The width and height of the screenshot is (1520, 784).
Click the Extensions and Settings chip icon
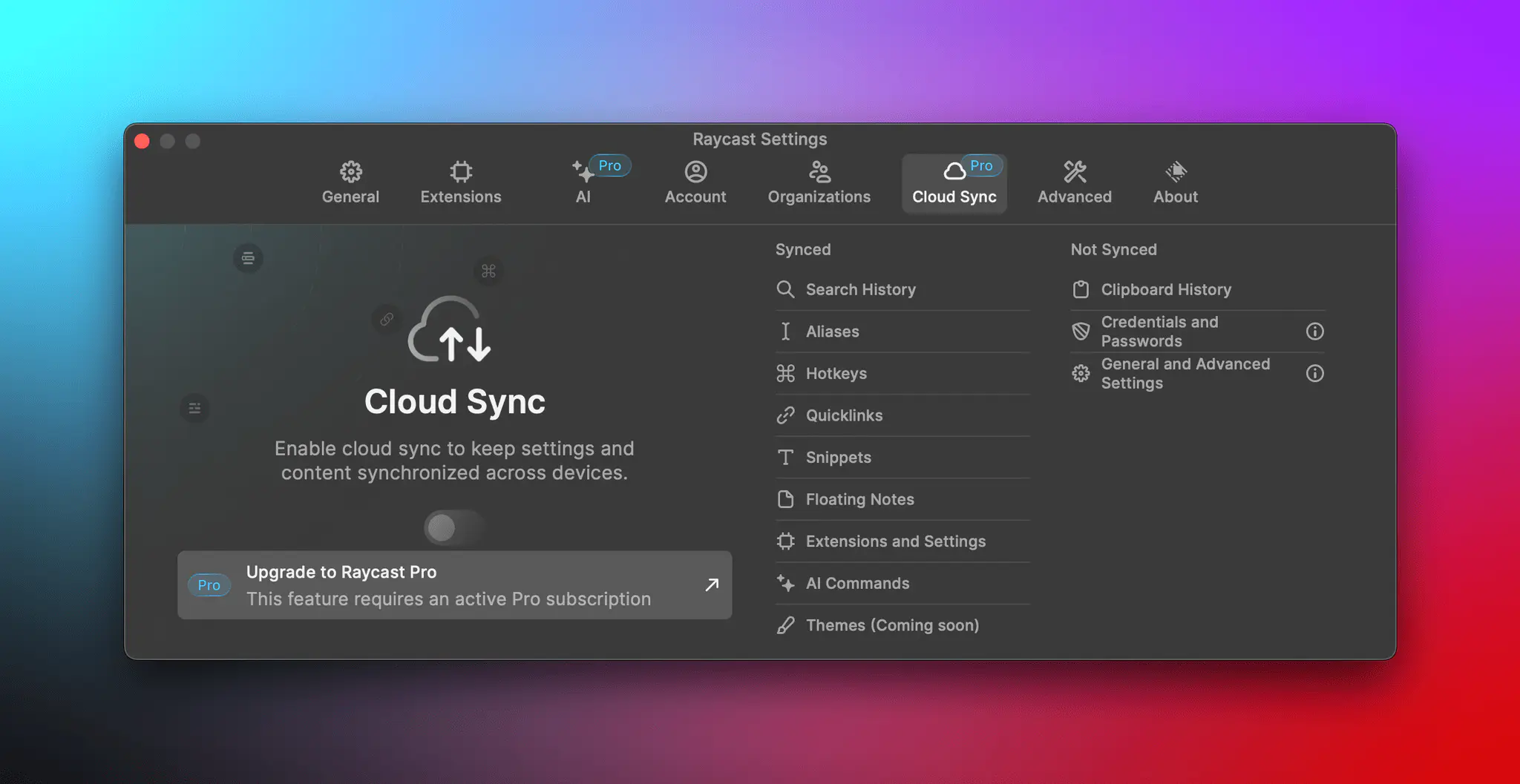(x=785, y=541)
